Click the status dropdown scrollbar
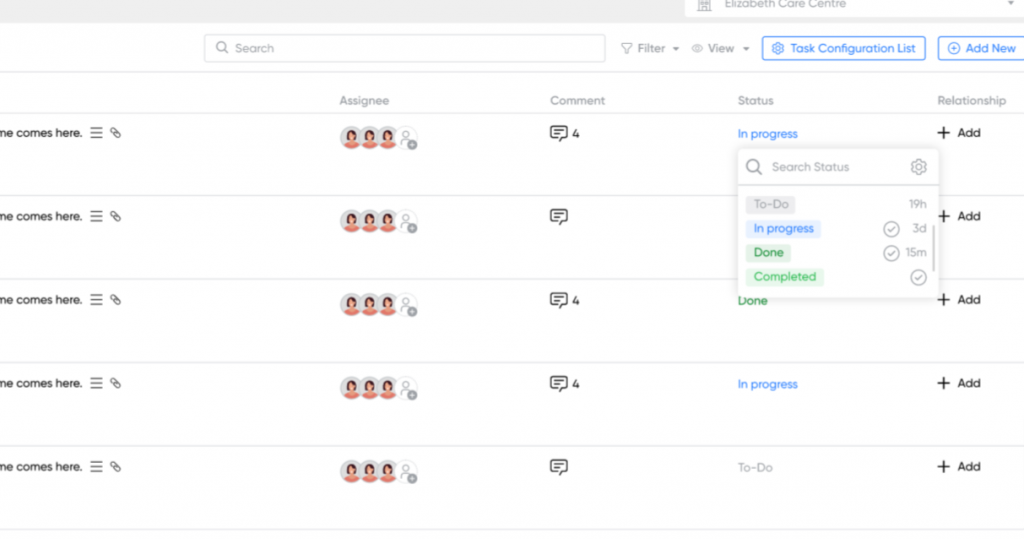This screenshot has width=1024, height=539. (x=934, y=248)
